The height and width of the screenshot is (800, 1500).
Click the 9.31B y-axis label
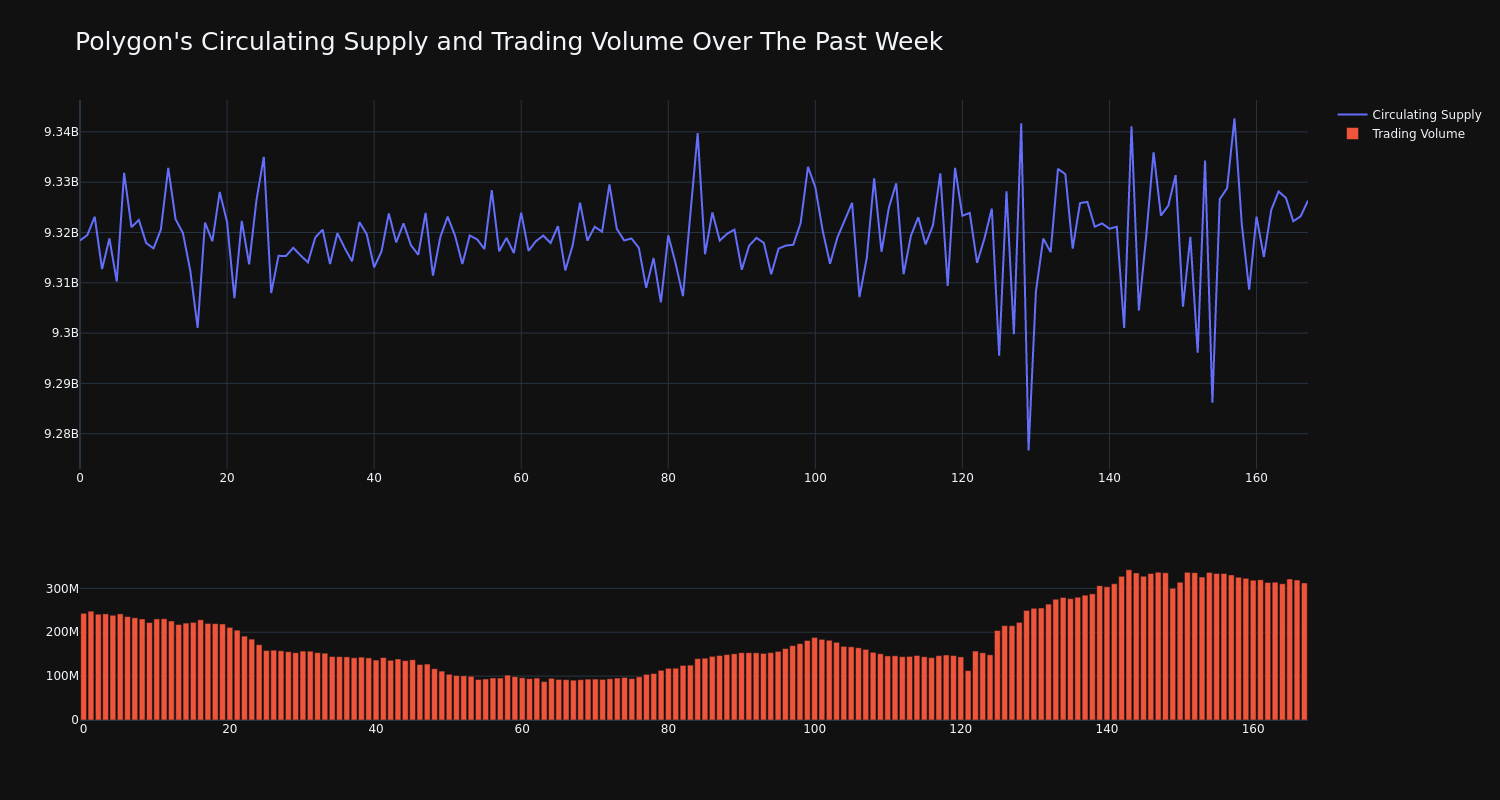61,283
